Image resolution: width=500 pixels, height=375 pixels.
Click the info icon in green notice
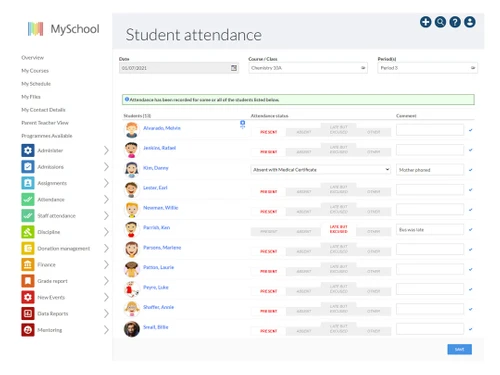[x=127, y=99]
